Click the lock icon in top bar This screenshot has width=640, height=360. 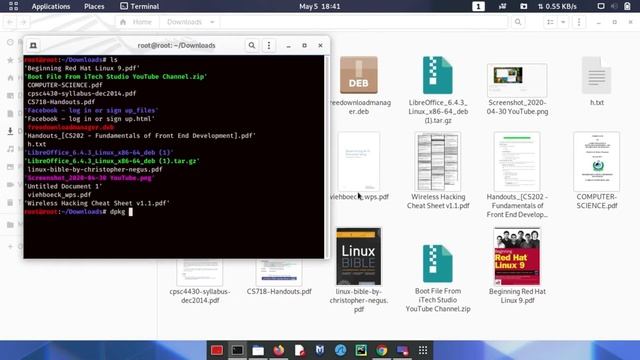point(627,6)
